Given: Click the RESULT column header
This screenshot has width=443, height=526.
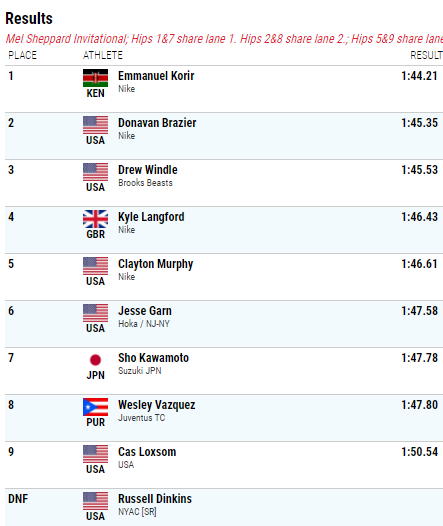Looking at the screenshot, I should [426, 55].
